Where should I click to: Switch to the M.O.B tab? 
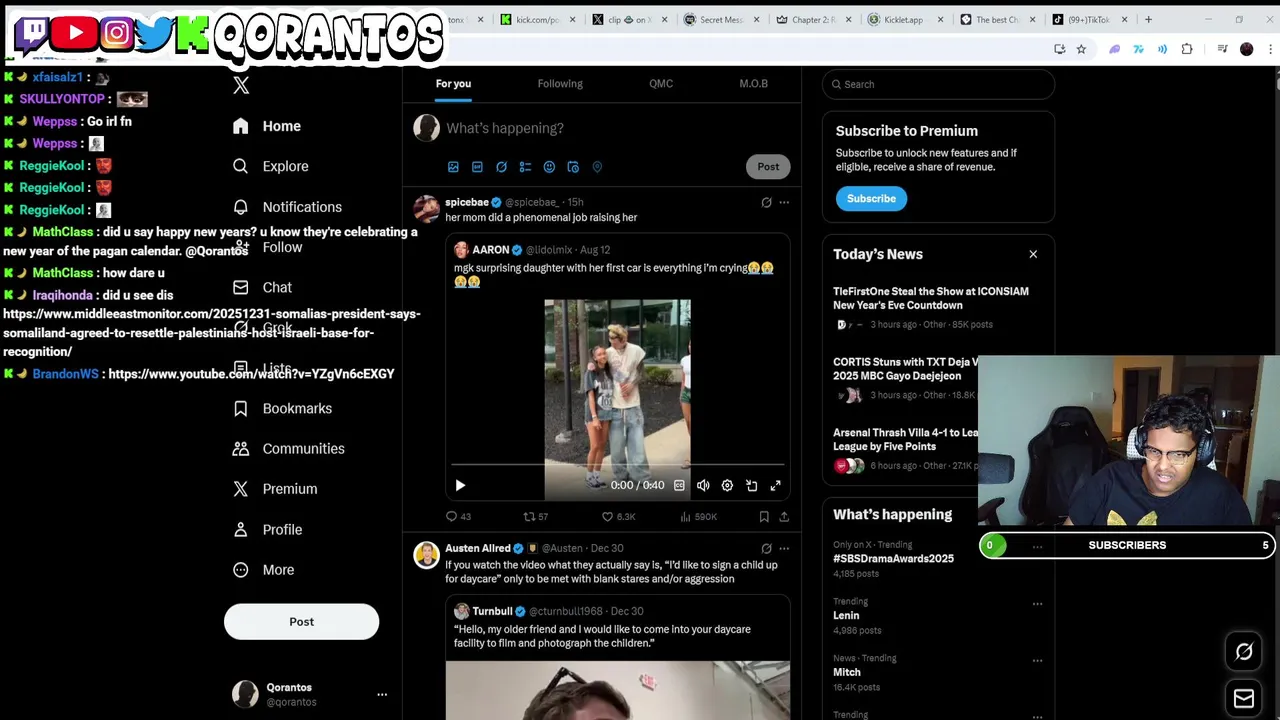pyautogui.click(x=753, y=84)
